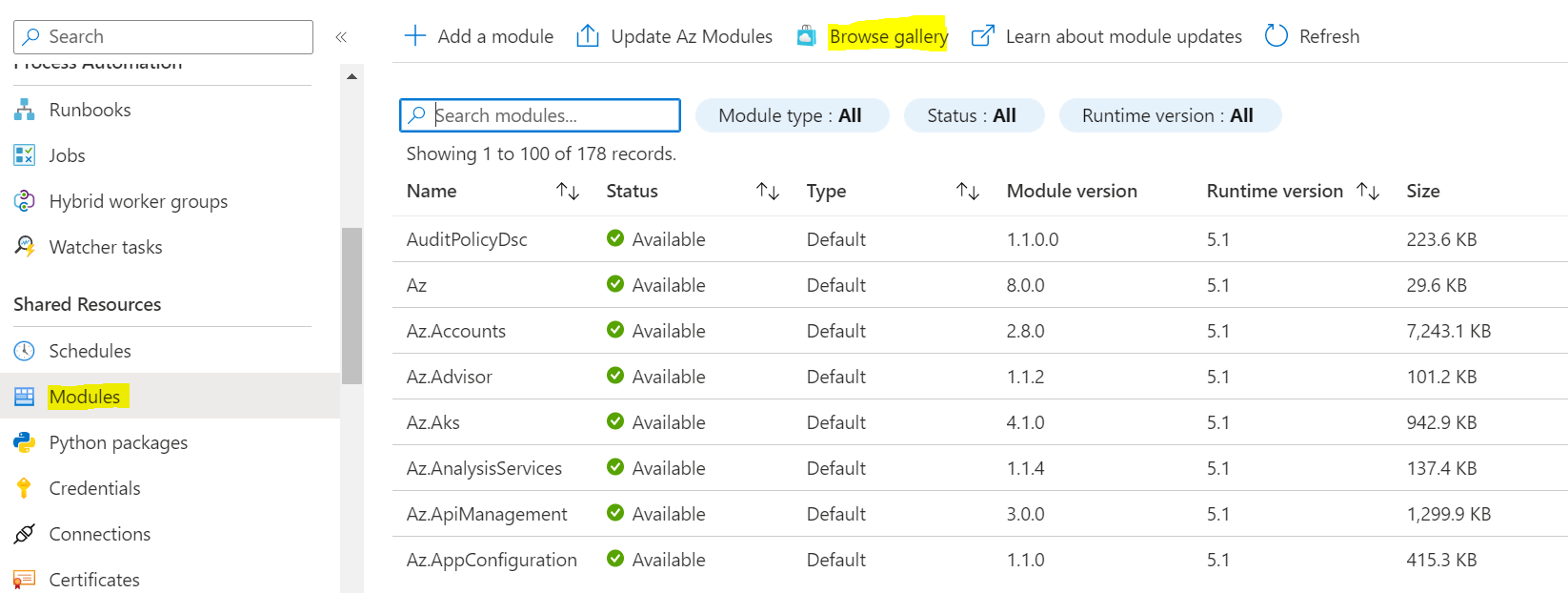Open the Jobs sidebar icon
Image resolution: width=1568 pixels, height=593 pixels.
(x=25, y=155)
